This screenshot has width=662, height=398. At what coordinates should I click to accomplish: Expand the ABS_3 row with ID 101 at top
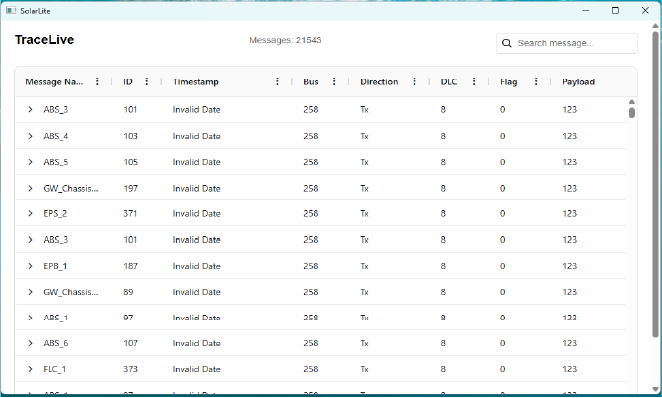coord(30,109)
